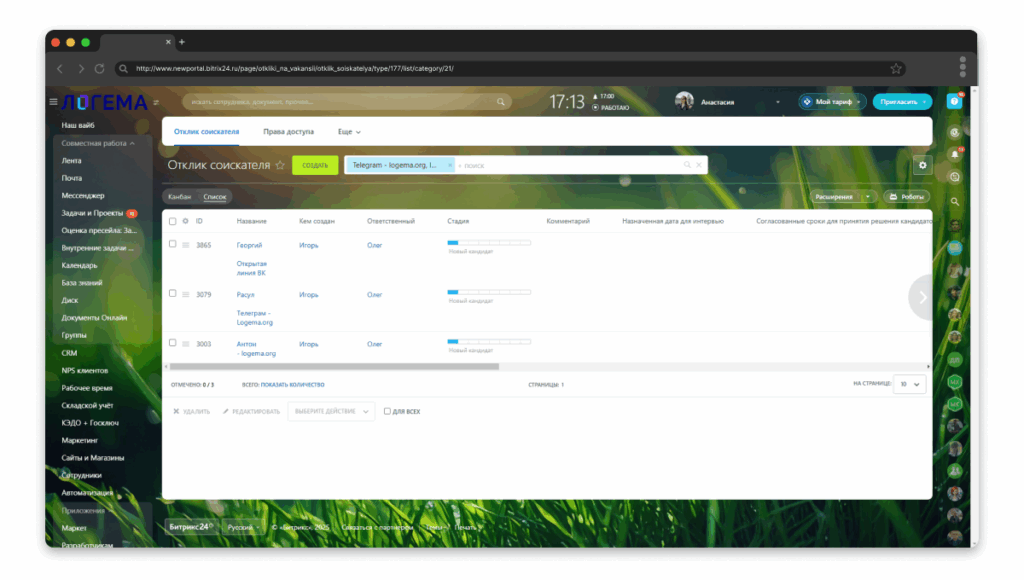Toggle the select-all checkbox in table header

(172, 221)
